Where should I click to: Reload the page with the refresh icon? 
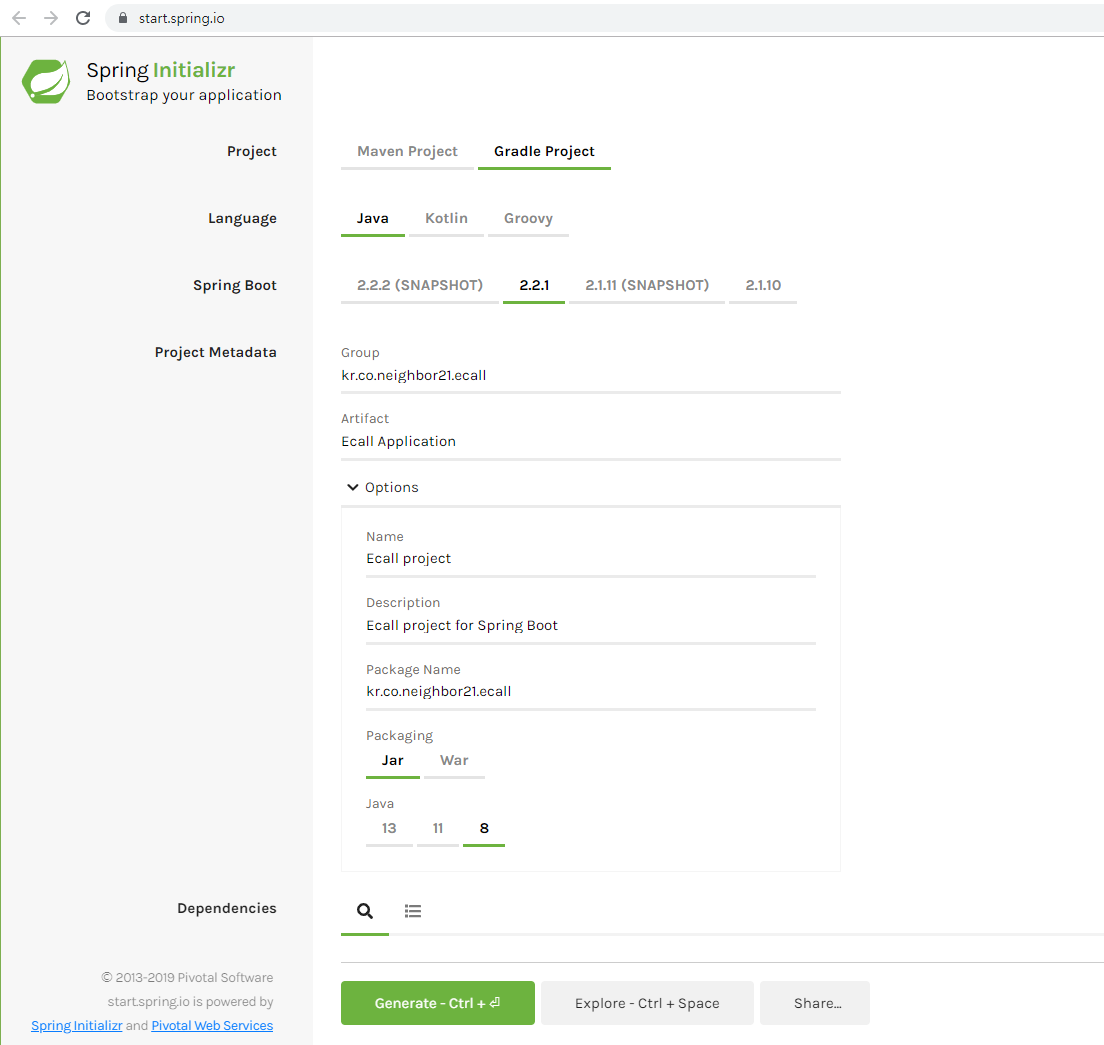pyautogui.click(x=83, y=18)
